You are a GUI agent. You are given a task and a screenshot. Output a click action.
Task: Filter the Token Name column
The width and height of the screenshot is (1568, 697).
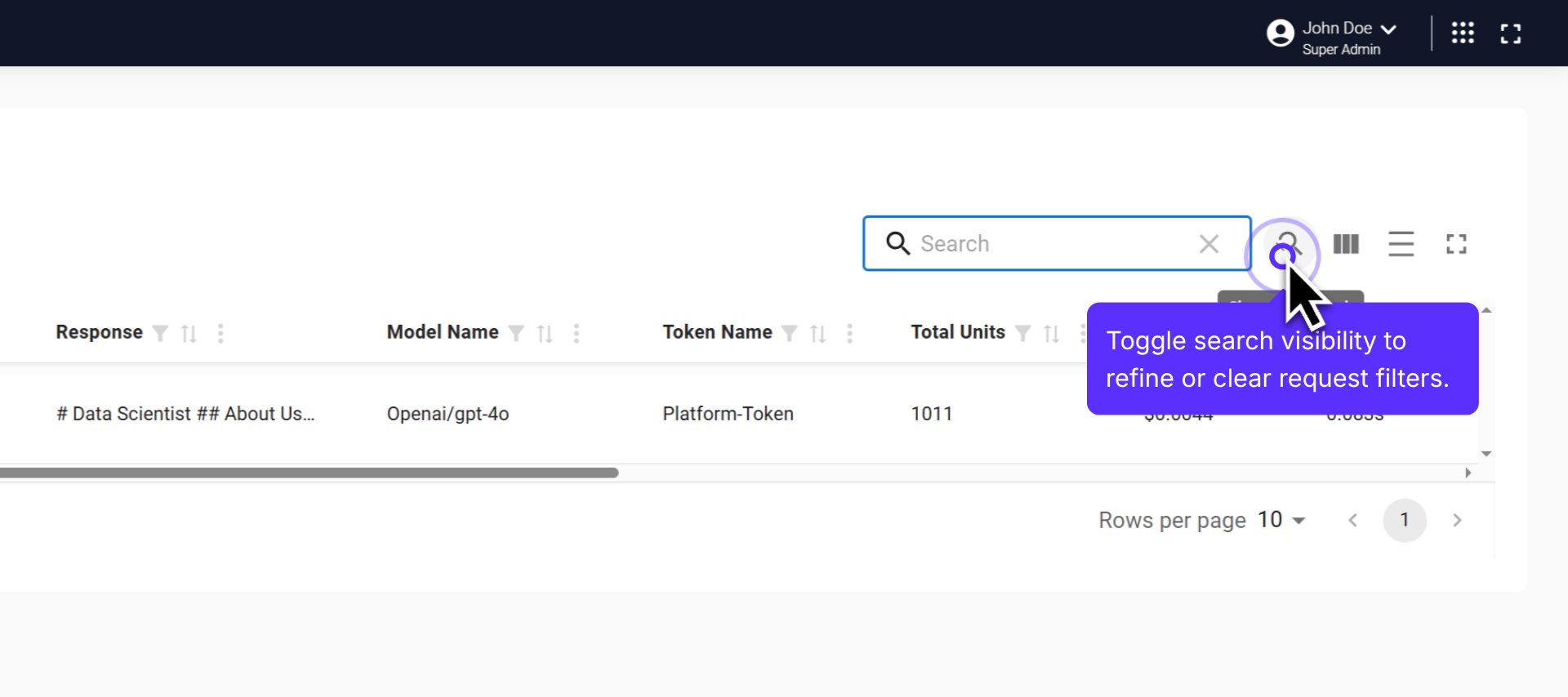(x=789, y=333)
